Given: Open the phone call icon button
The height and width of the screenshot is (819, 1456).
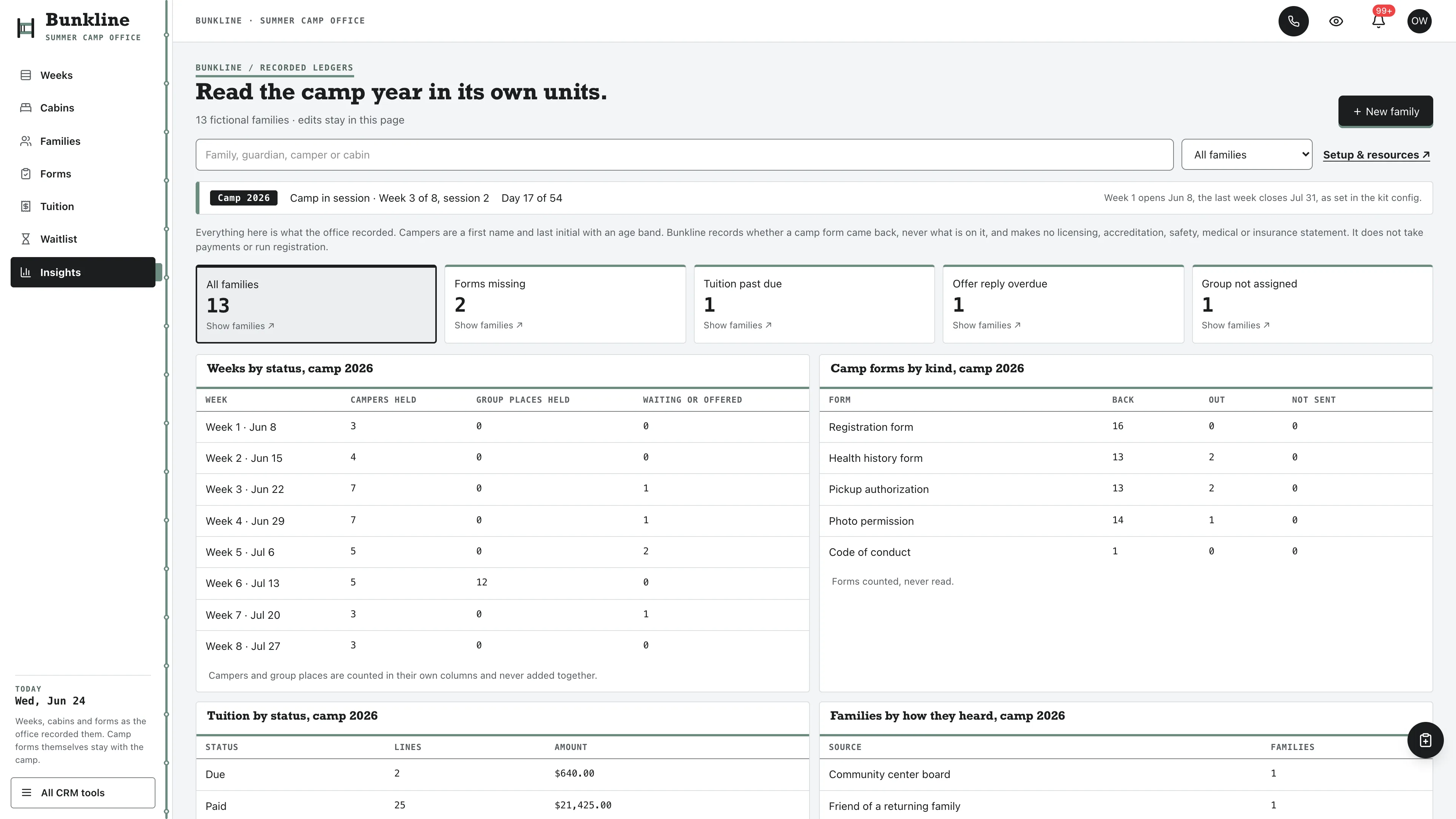Looking at the screenshot, I should point(1293,22).
